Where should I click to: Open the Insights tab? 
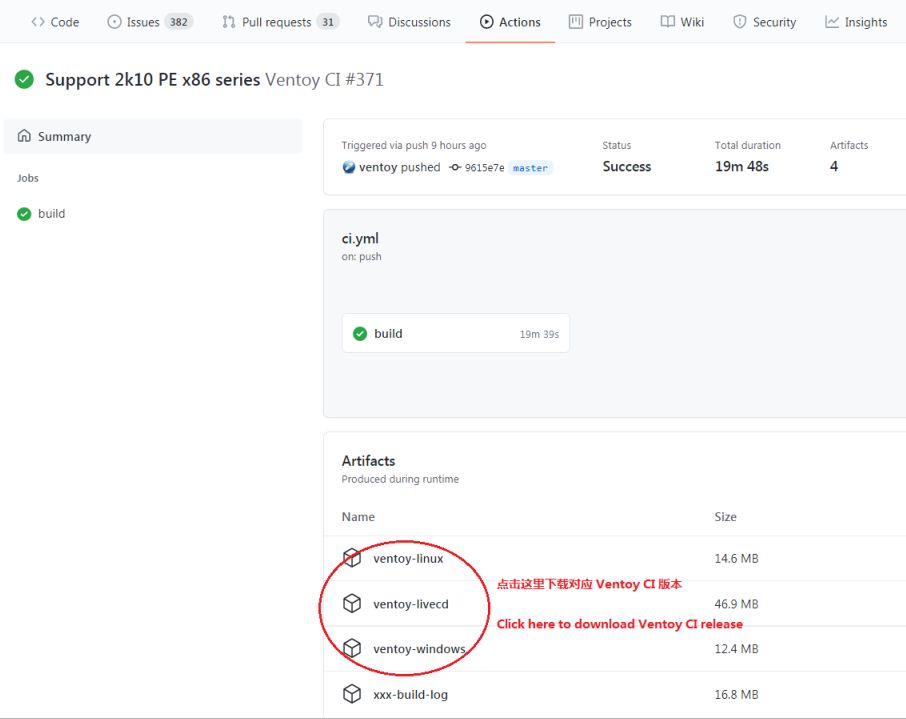pyautogui.click(x=856, y=22)
